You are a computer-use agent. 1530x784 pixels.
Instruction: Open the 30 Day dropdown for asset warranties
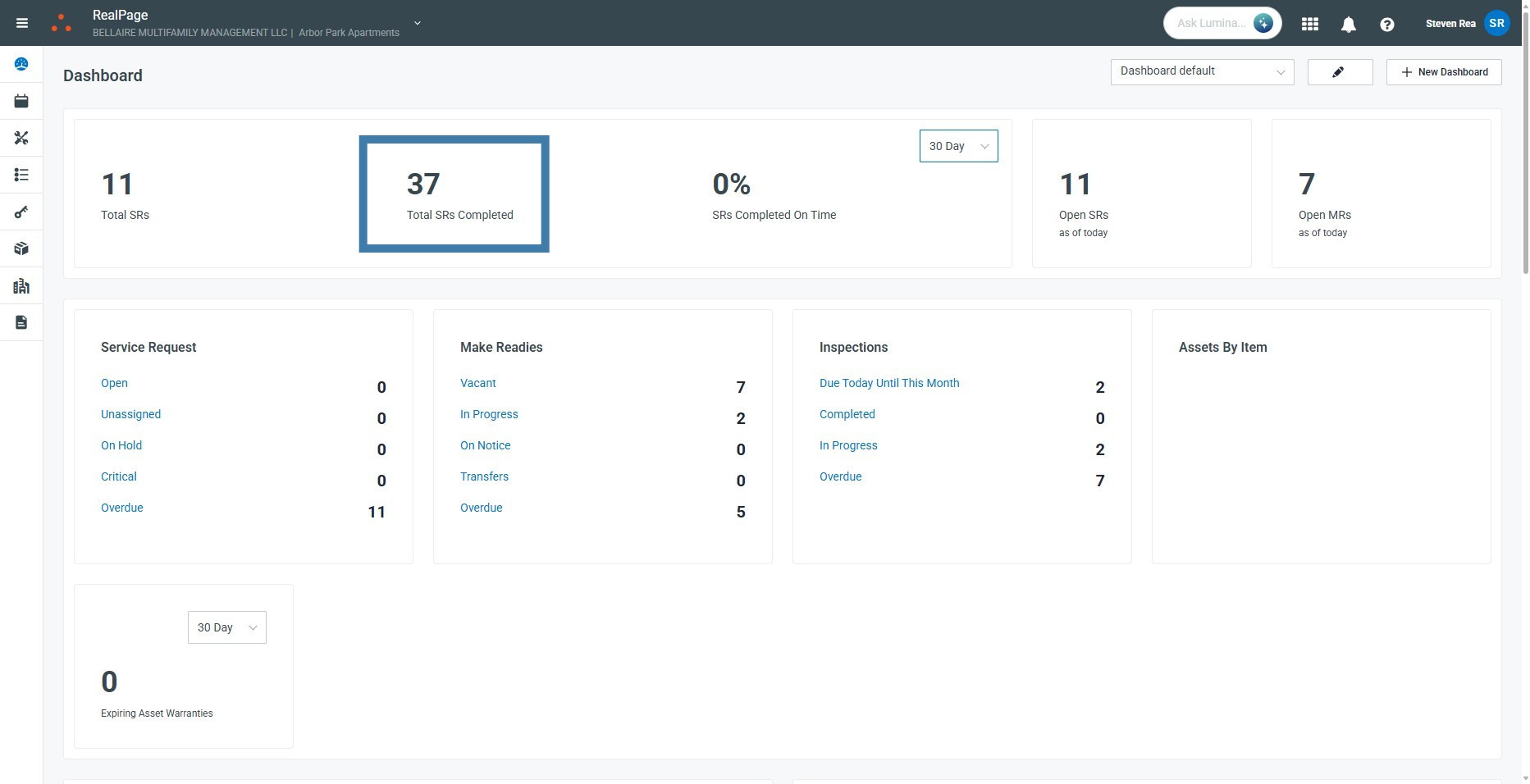(x=226, y=627)
